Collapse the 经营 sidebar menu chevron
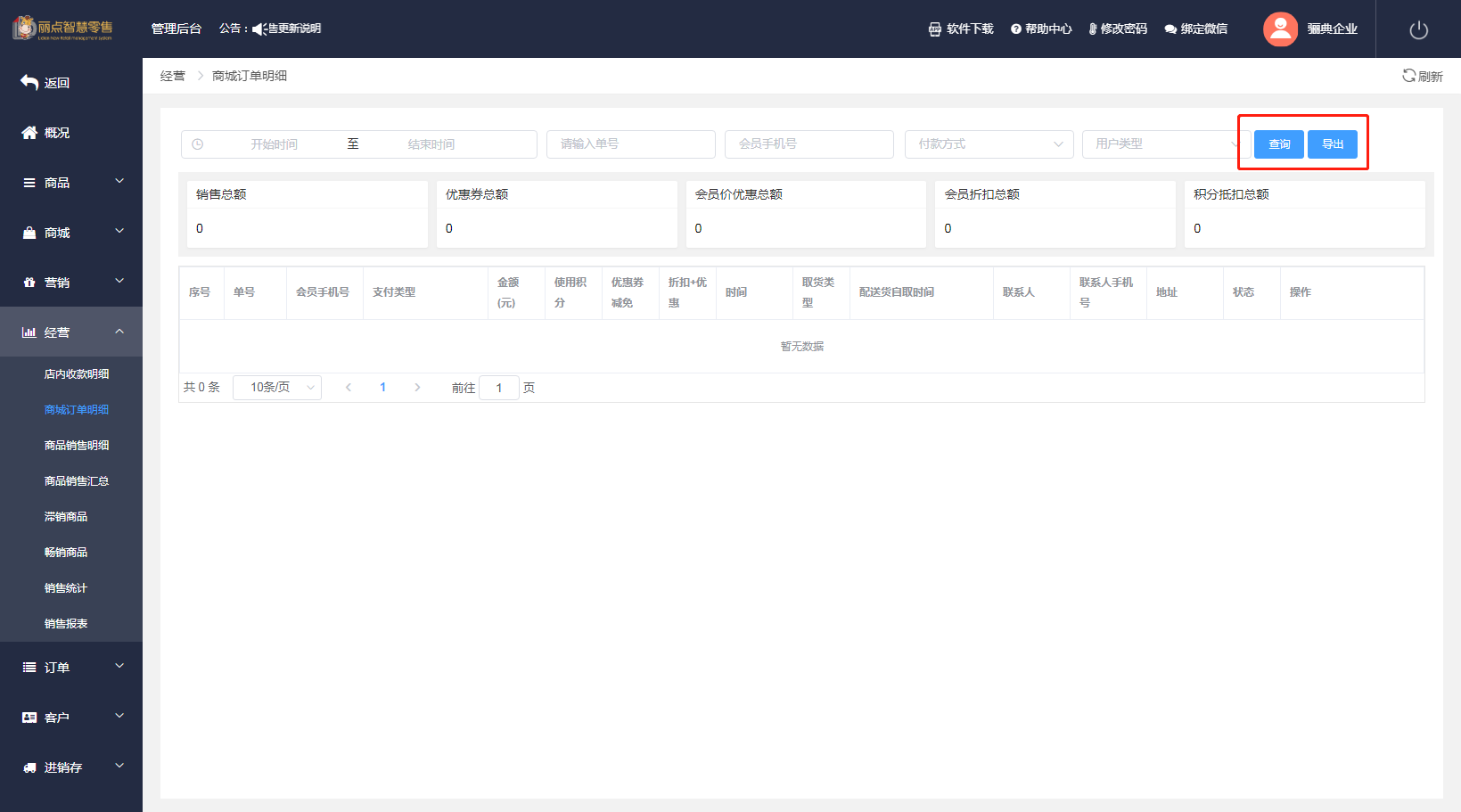1461x812 pixels. click(x=119, y=331)
